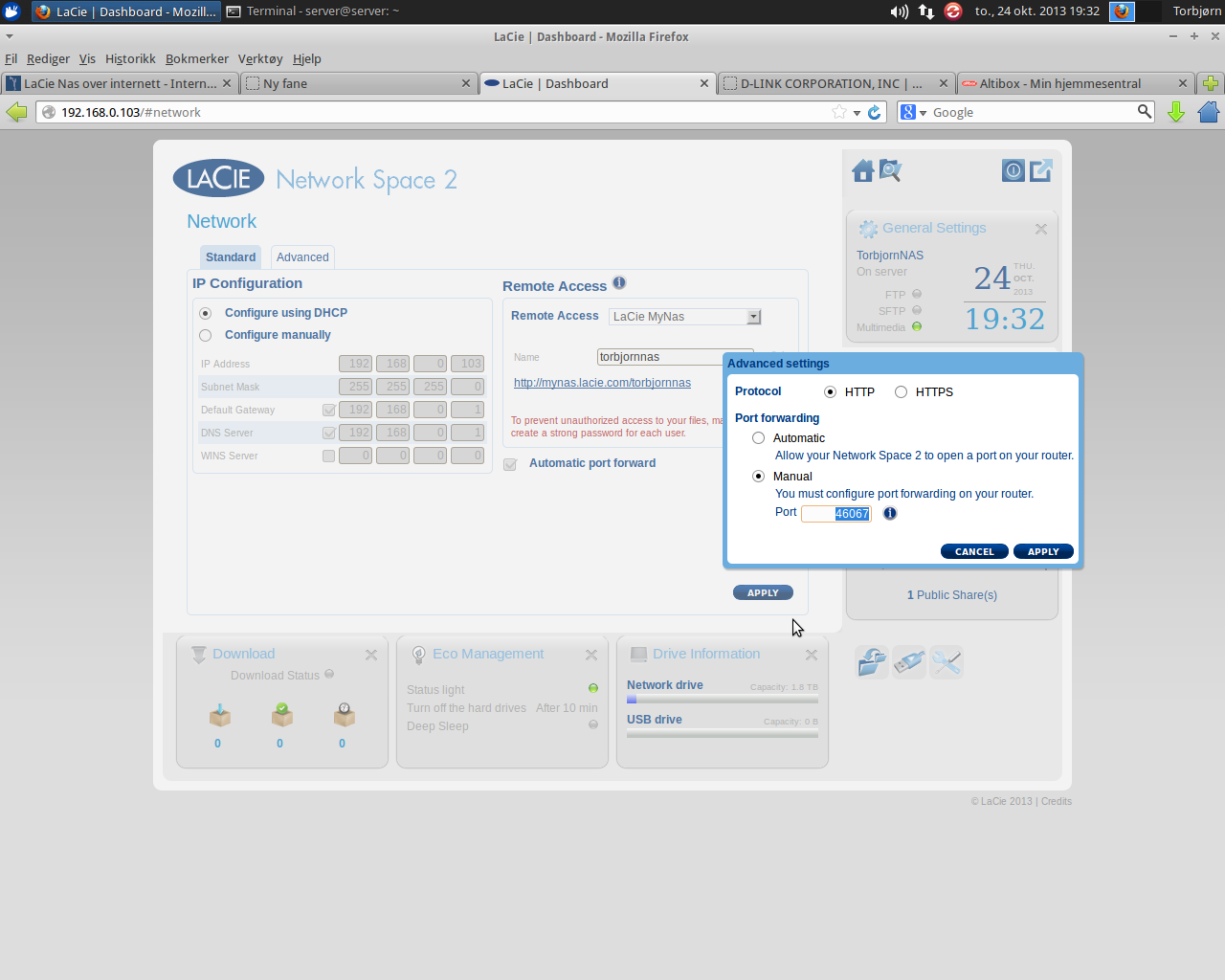Open the system volume icon
This screenshot has height=980, width=1225.
(x=900, y=11)
